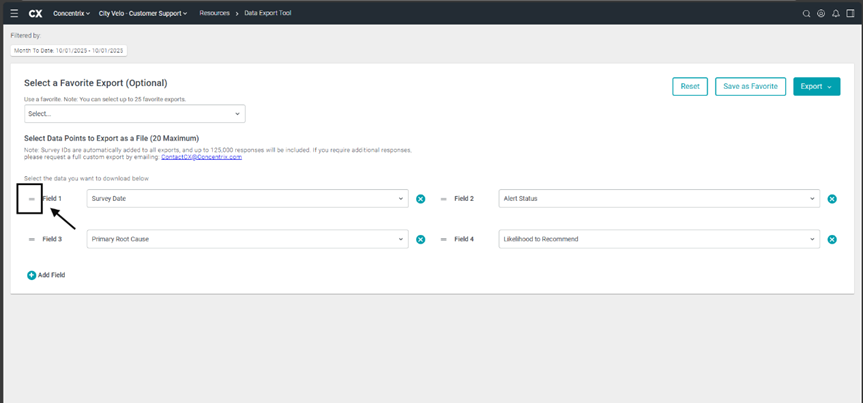The width and height of the screenshot is (863, 403).
Task: Delete Field 4 Likelihood to Recommend
Action: [x=832, y=240]
